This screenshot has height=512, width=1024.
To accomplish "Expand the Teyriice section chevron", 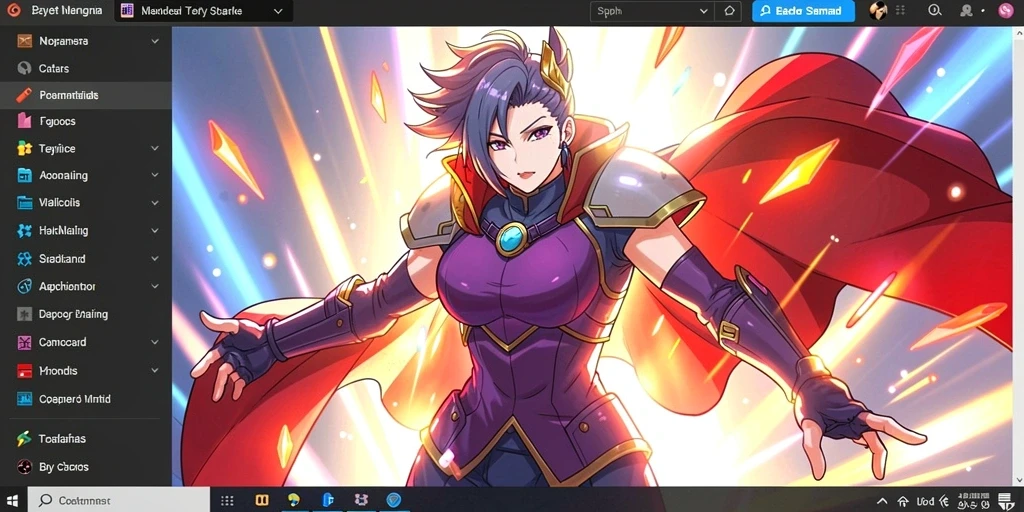I will pos(155,148).
